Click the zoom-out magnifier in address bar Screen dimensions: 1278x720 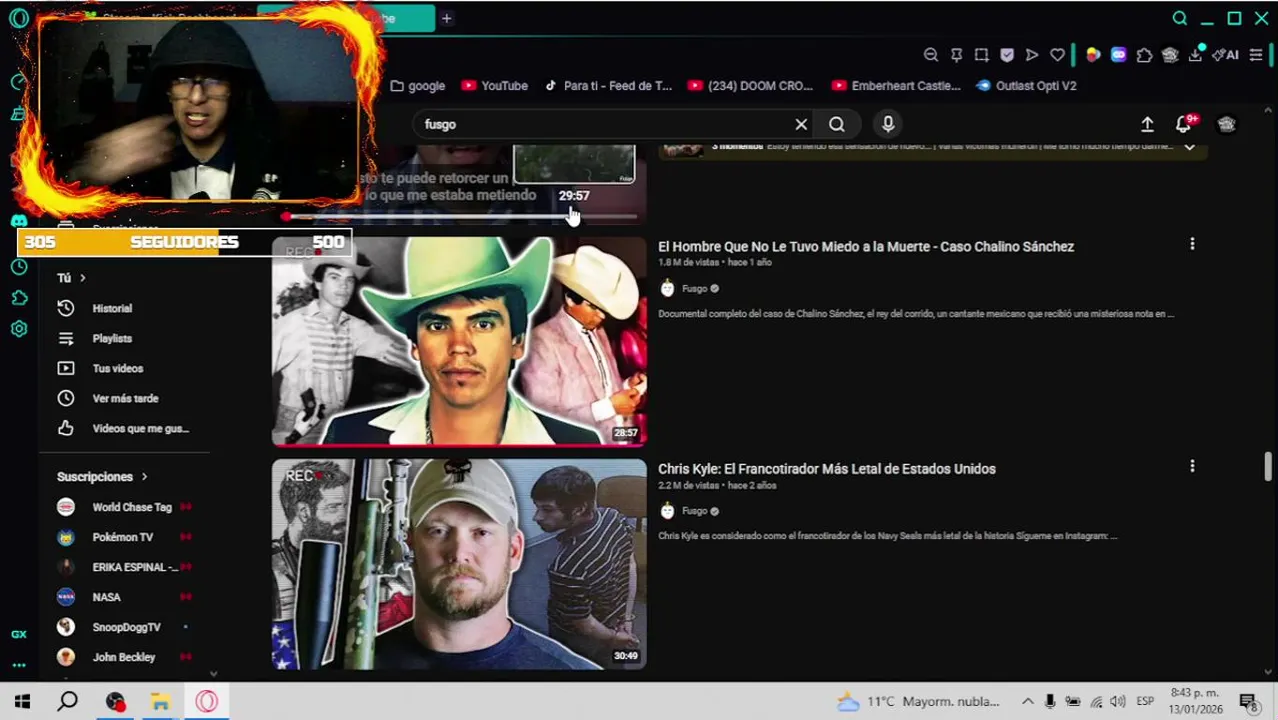point(931,55)
